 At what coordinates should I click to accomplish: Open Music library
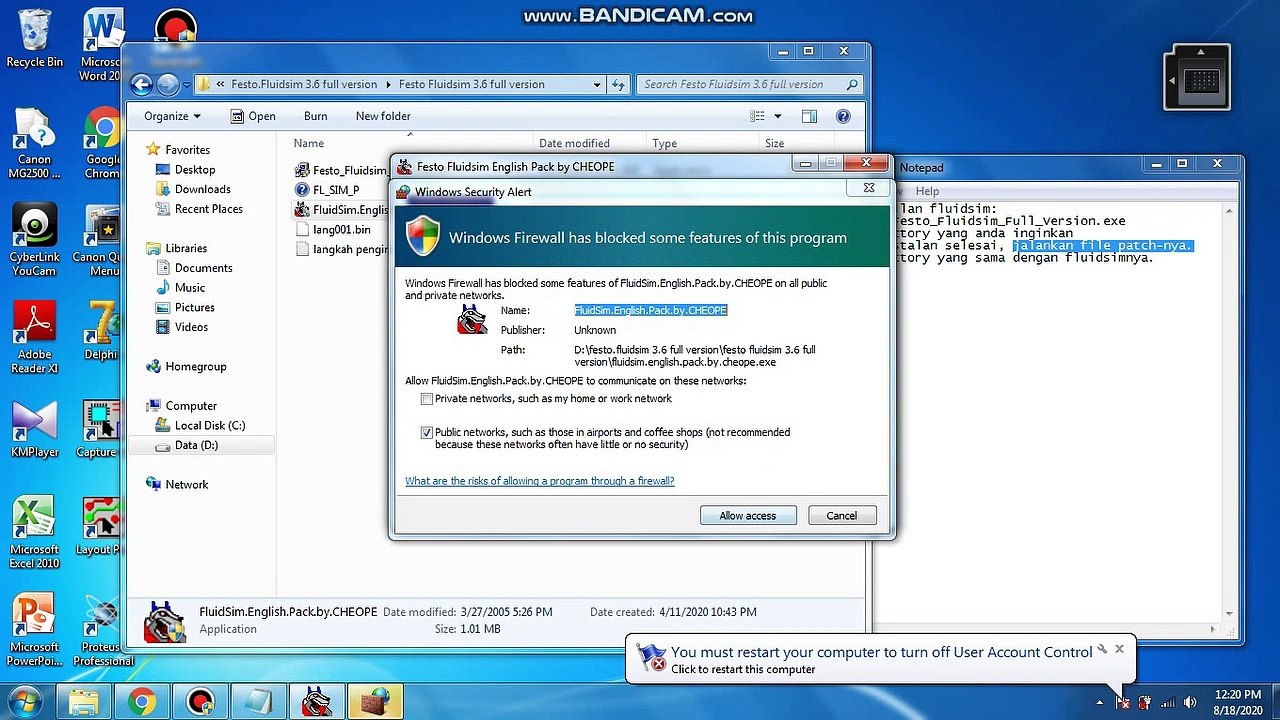pyautogui.click(x=190, y=288)
